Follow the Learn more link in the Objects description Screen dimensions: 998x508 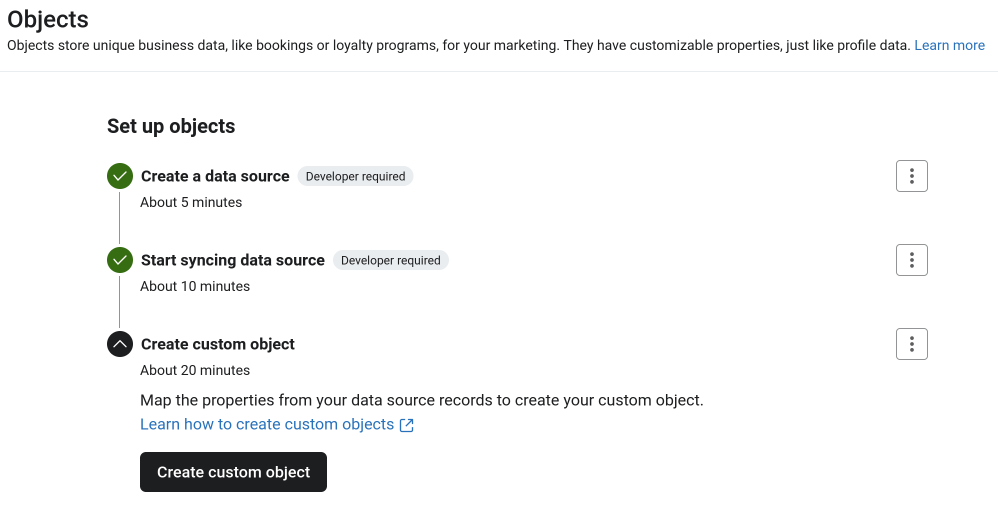(949, 45)
